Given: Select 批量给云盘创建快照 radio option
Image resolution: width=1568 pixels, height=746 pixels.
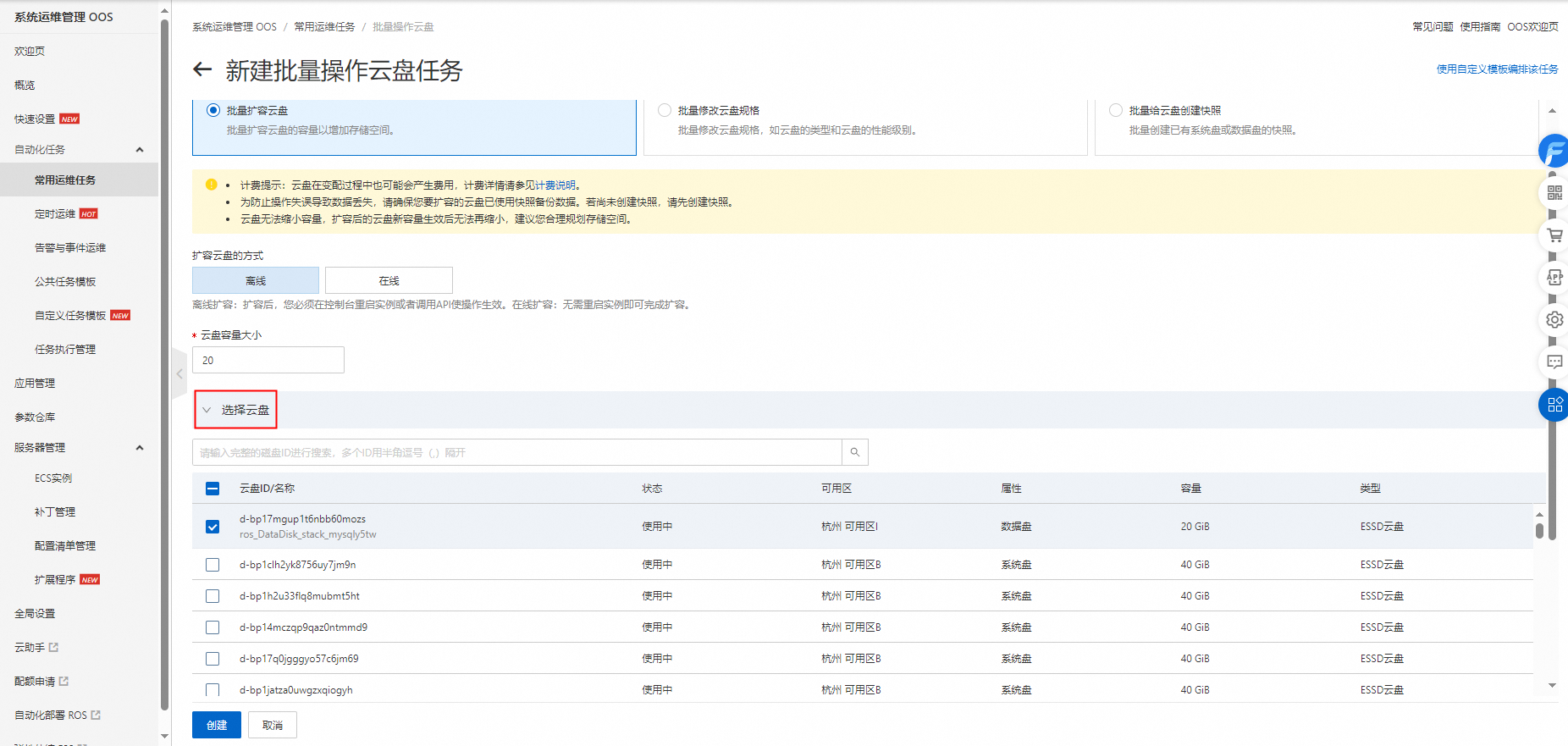Looking at the screenshot, I should [1116, 110].
